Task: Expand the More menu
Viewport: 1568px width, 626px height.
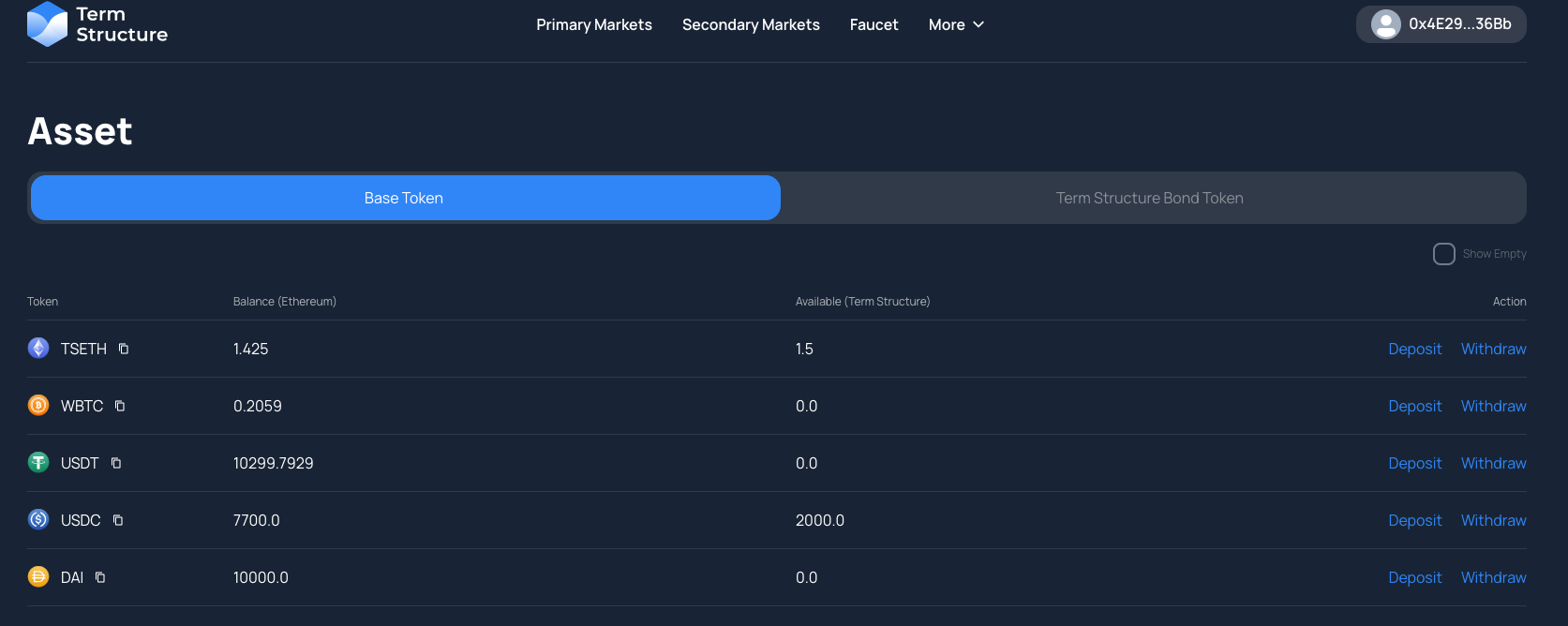Action: point(956,24)
